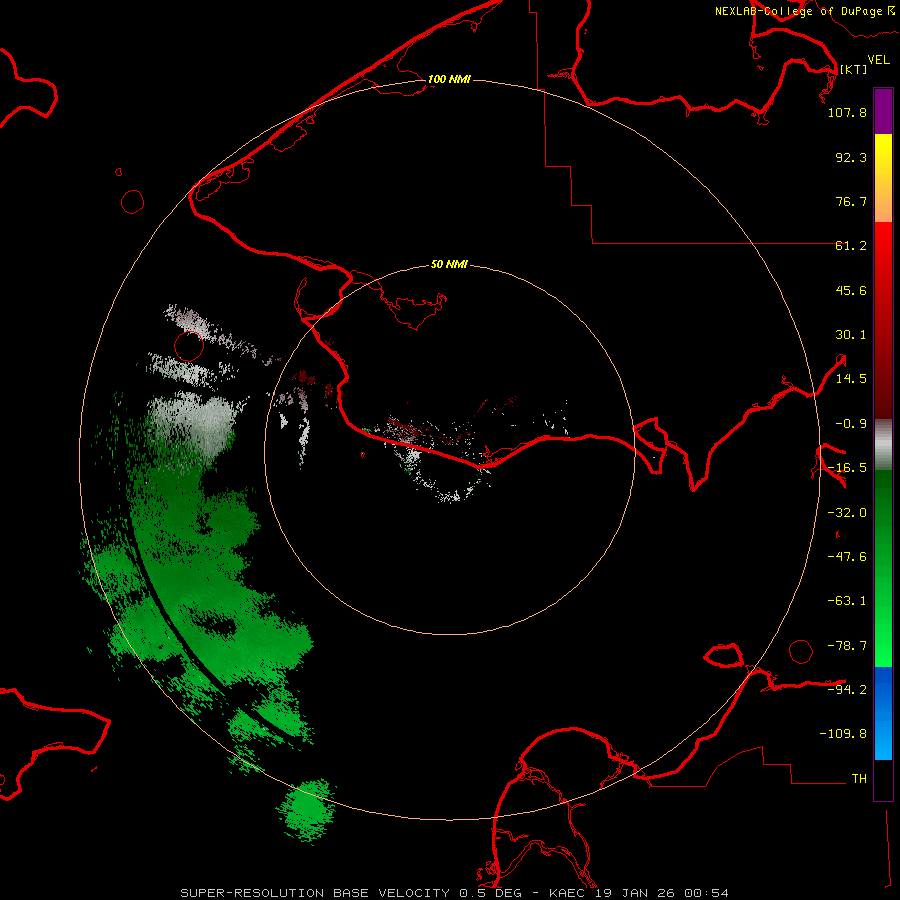Select the 30.1 velocity scale value
Image resolution: width=900 pixels, height=900 pixels.
851,335
